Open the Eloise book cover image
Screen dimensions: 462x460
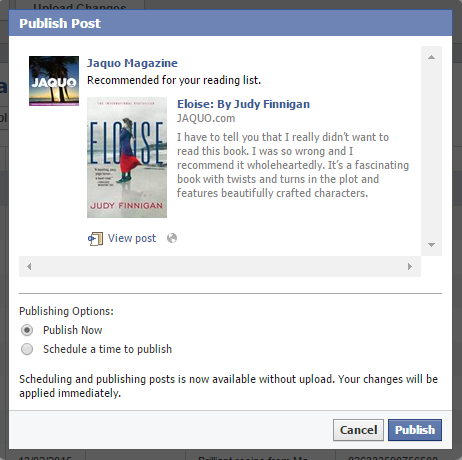127,157
